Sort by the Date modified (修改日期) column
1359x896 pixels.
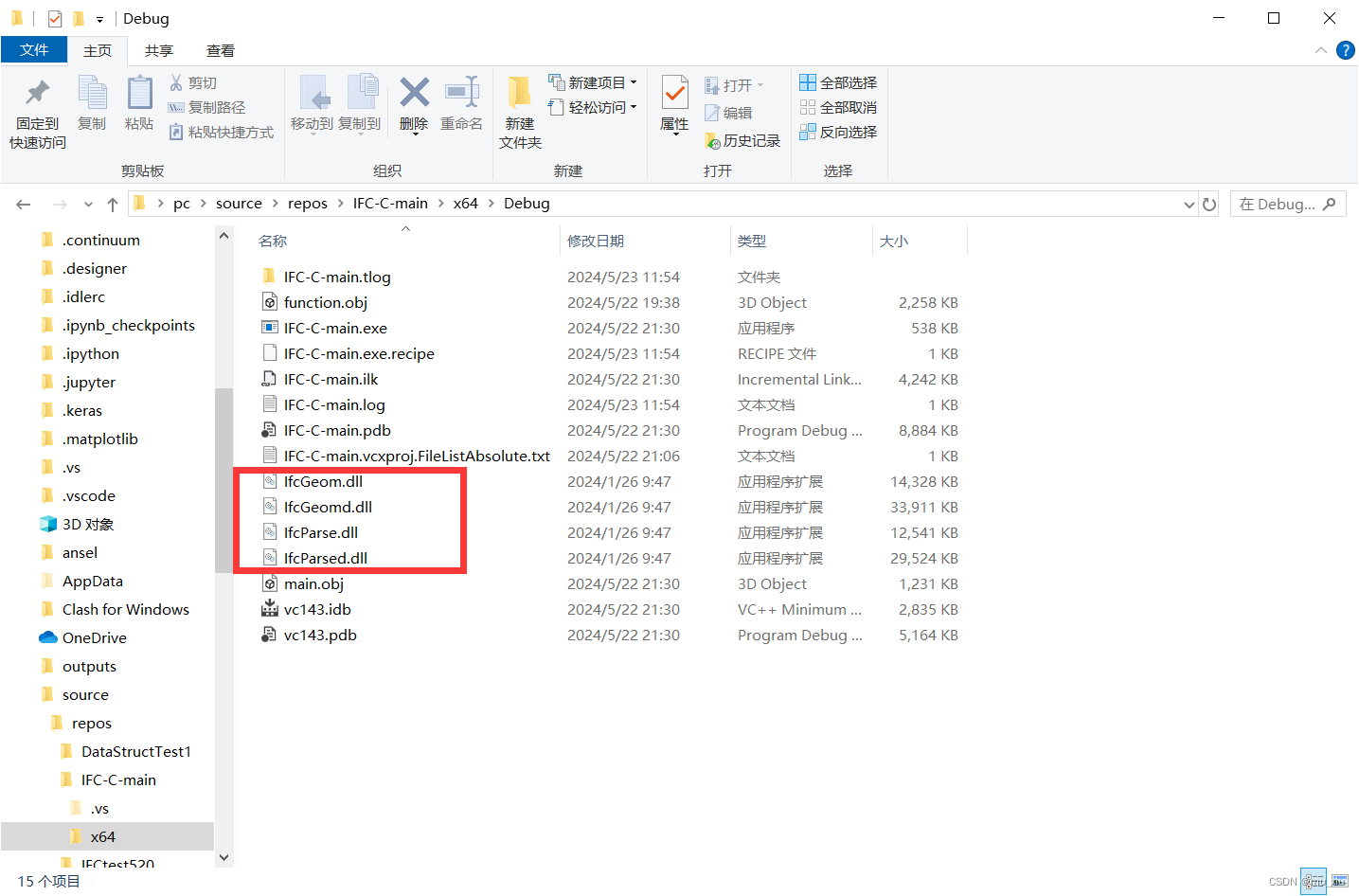coord(596,242)
